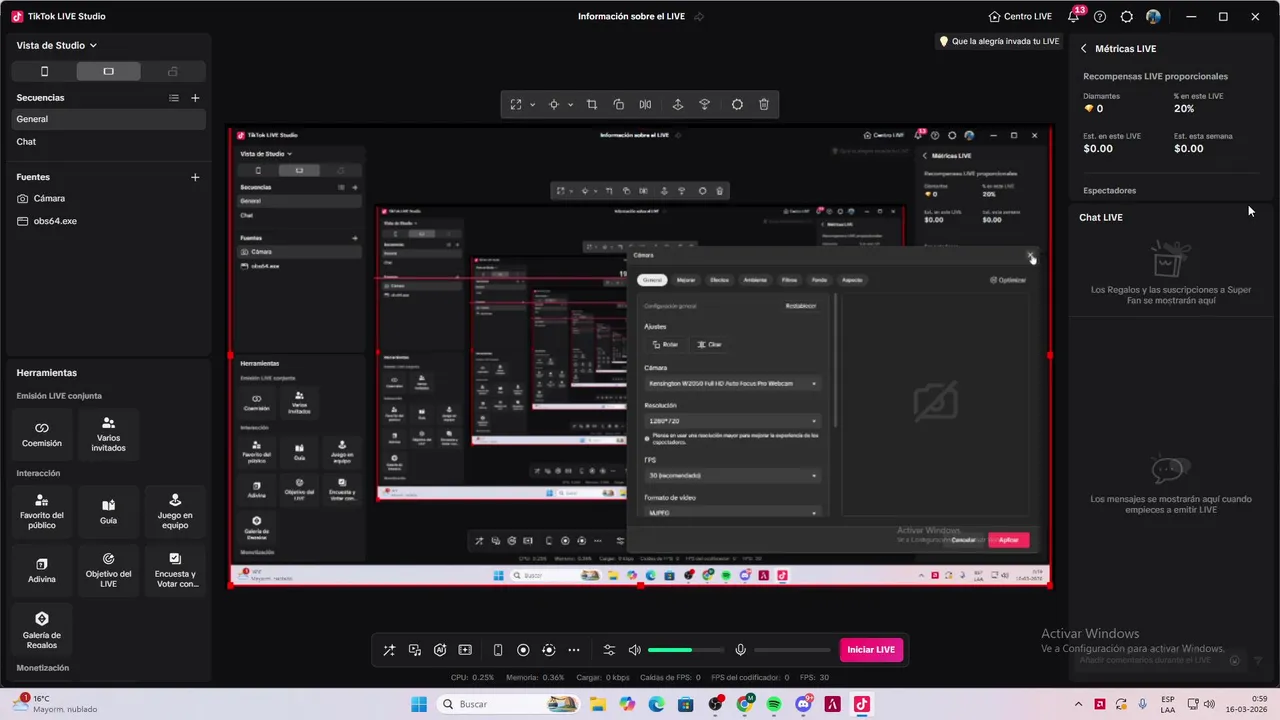Open Favorito del público tool

point(42,511)
